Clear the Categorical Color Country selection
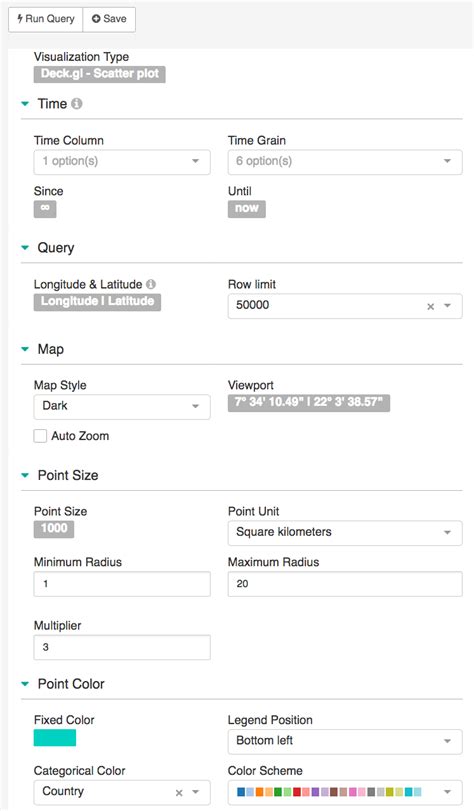 179,792
